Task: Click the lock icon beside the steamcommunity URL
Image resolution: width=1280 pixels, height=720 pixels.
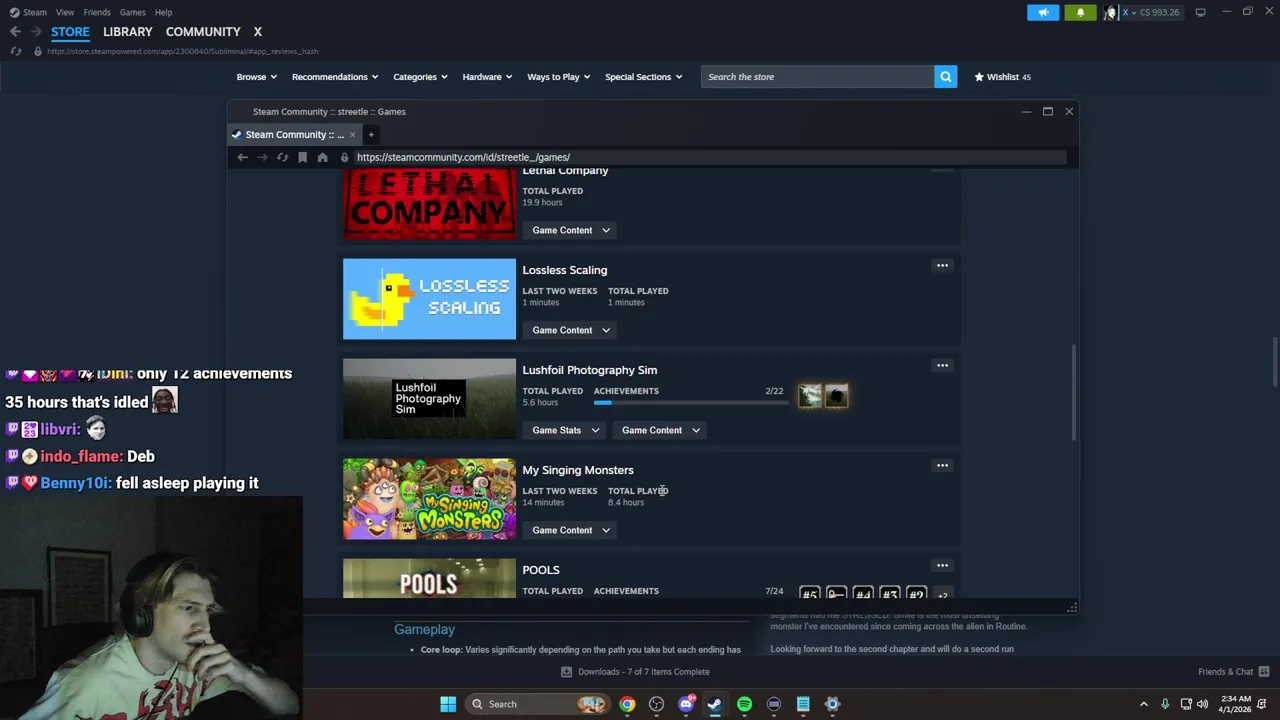Action: click(x=344, y=157)
